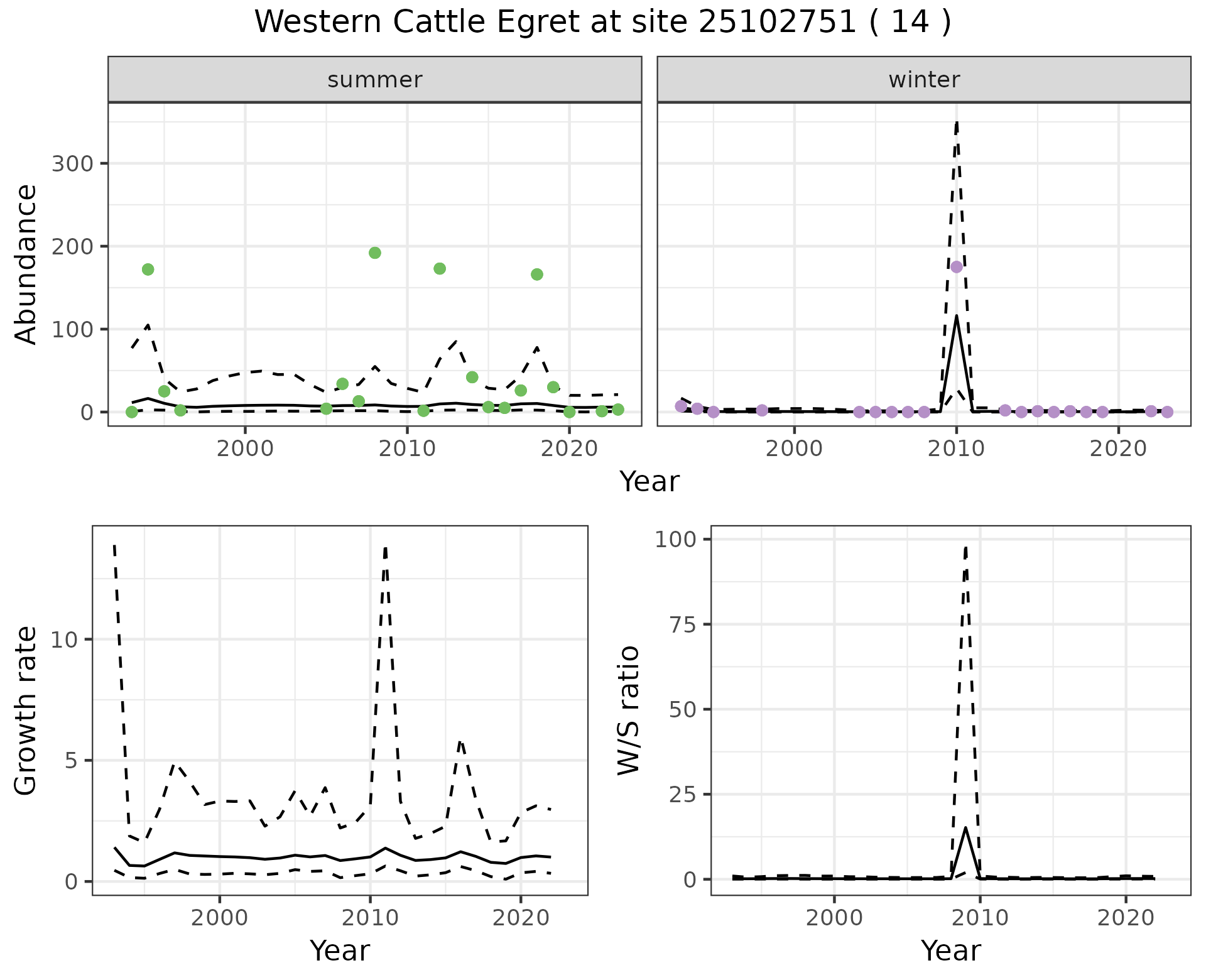Click the winter facet header strip
Viewport: 1206px width, 980px height.
(923, 80)
